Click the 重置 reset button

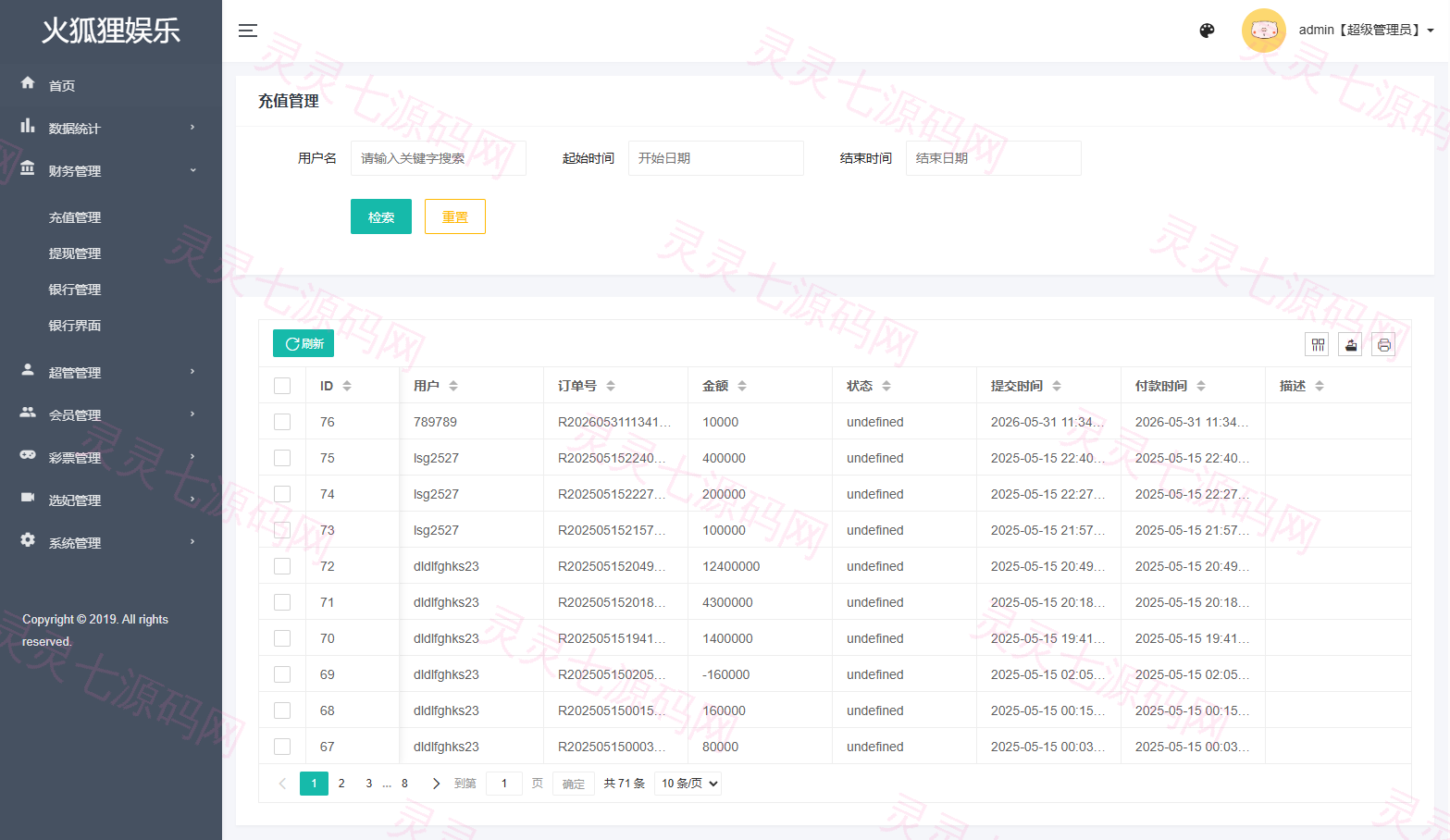(455, 216)
